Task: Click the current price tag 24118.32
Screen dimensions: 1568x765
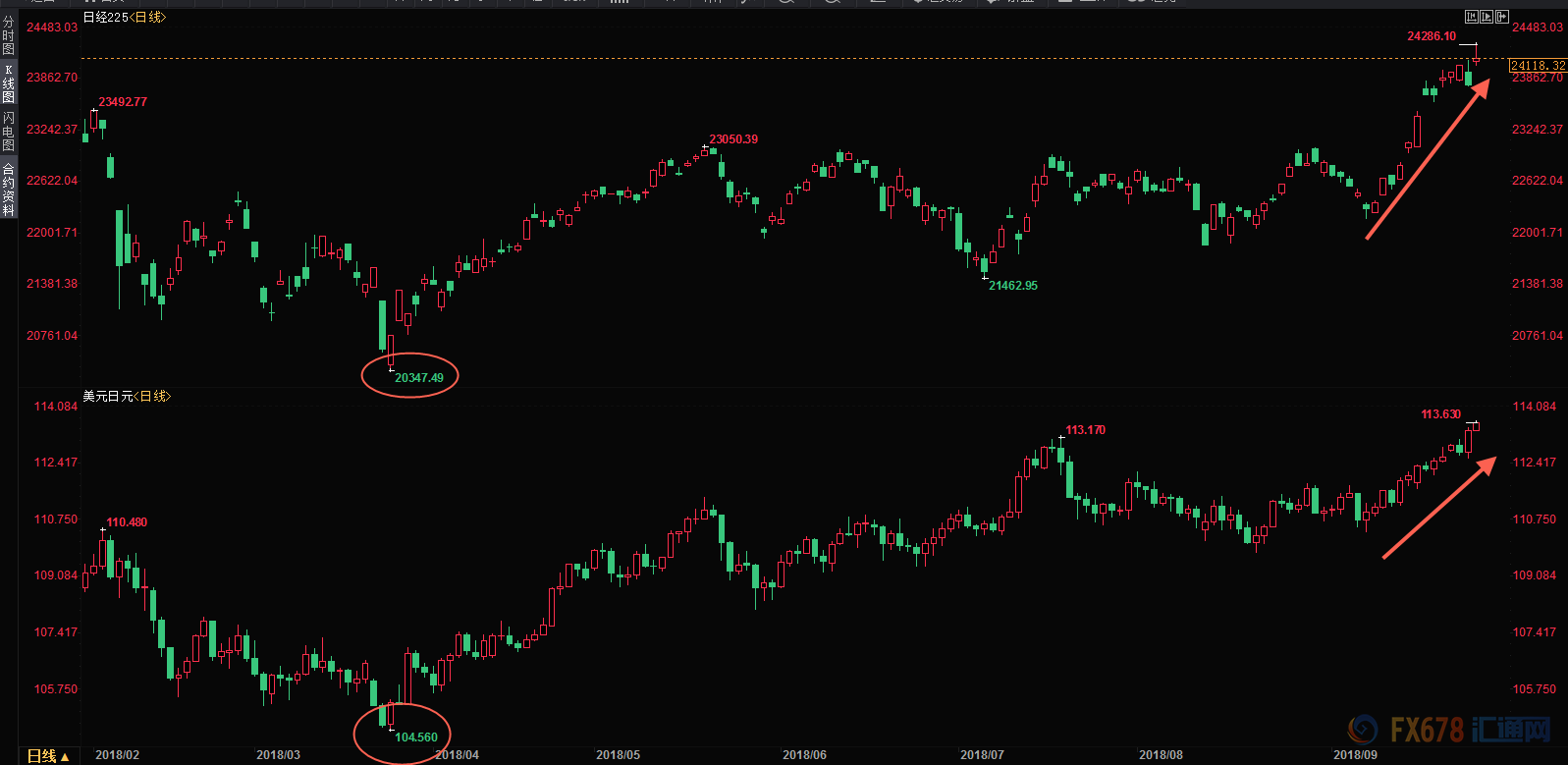Action: (1538, 66)
